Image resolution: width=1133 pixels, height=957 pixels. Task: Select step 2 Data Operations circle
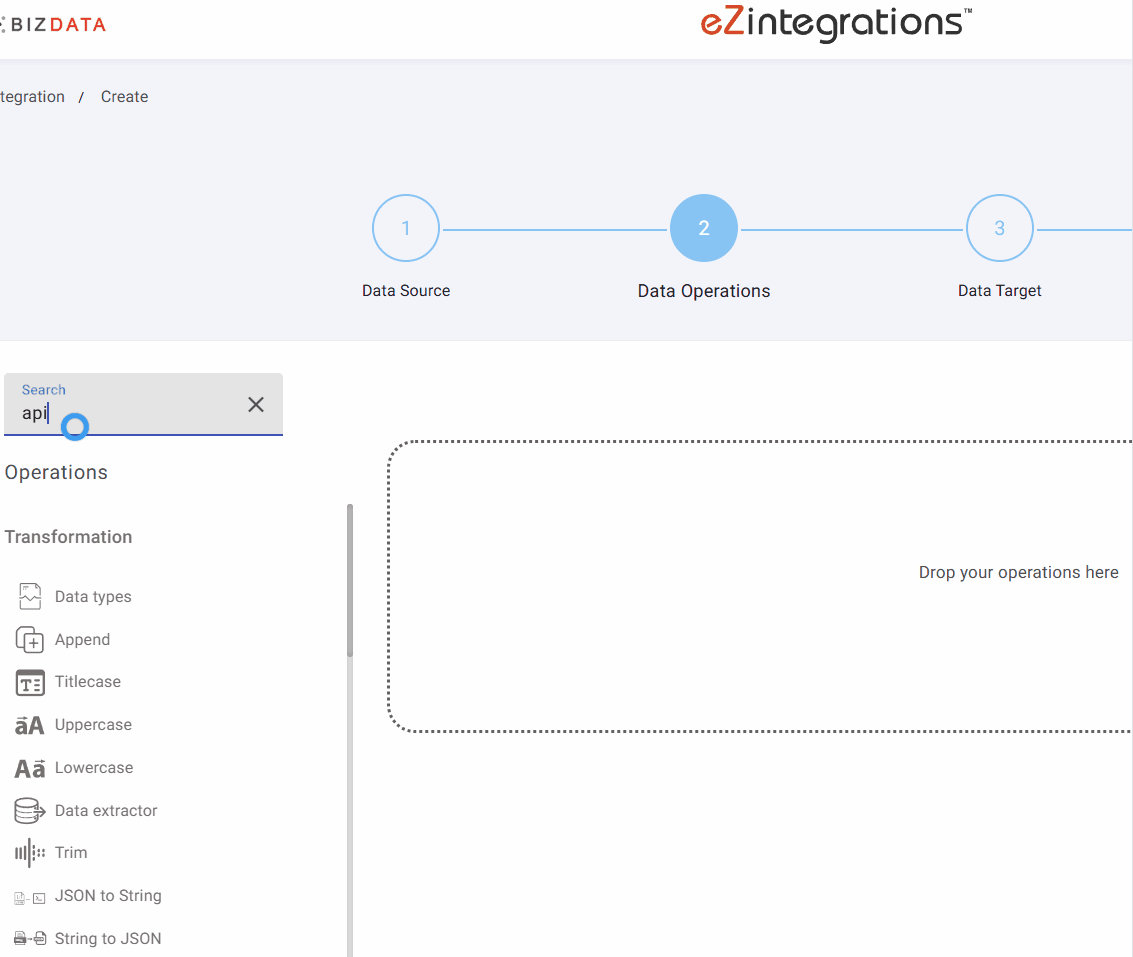(x=704, y=228)
